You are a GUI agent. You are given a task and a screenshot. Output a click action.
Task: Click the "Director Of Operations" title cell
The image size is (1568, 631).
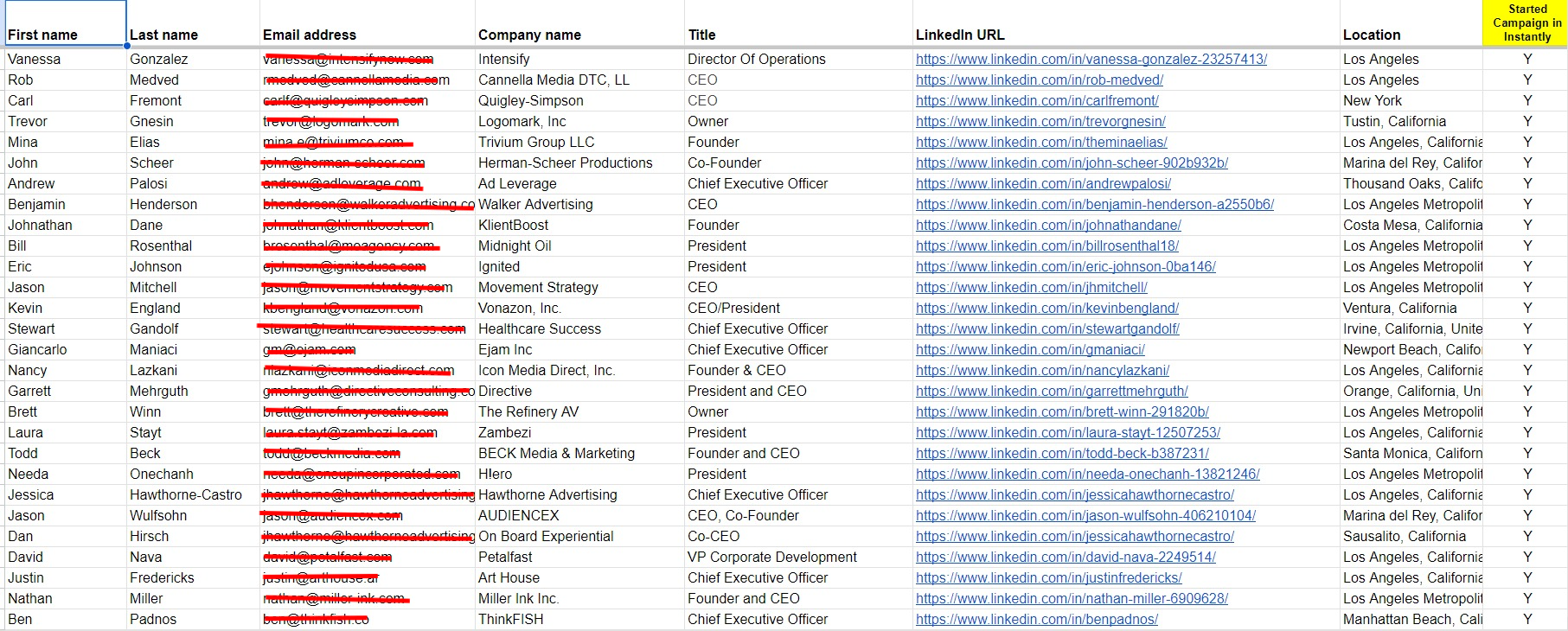(756, 59)
